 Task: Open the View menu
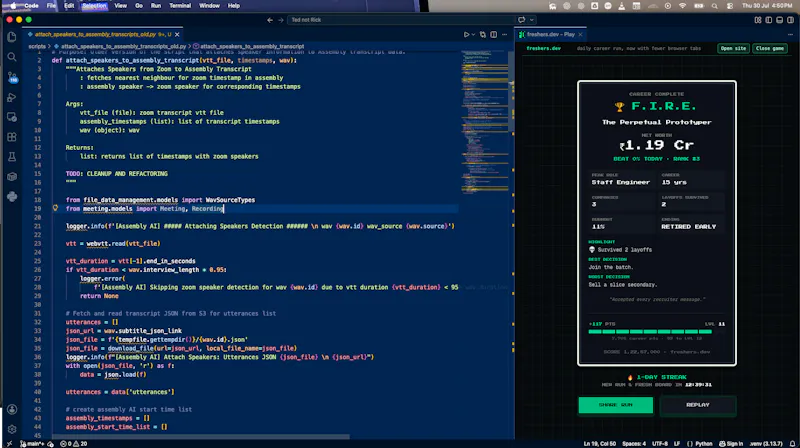tap(120, 6)
